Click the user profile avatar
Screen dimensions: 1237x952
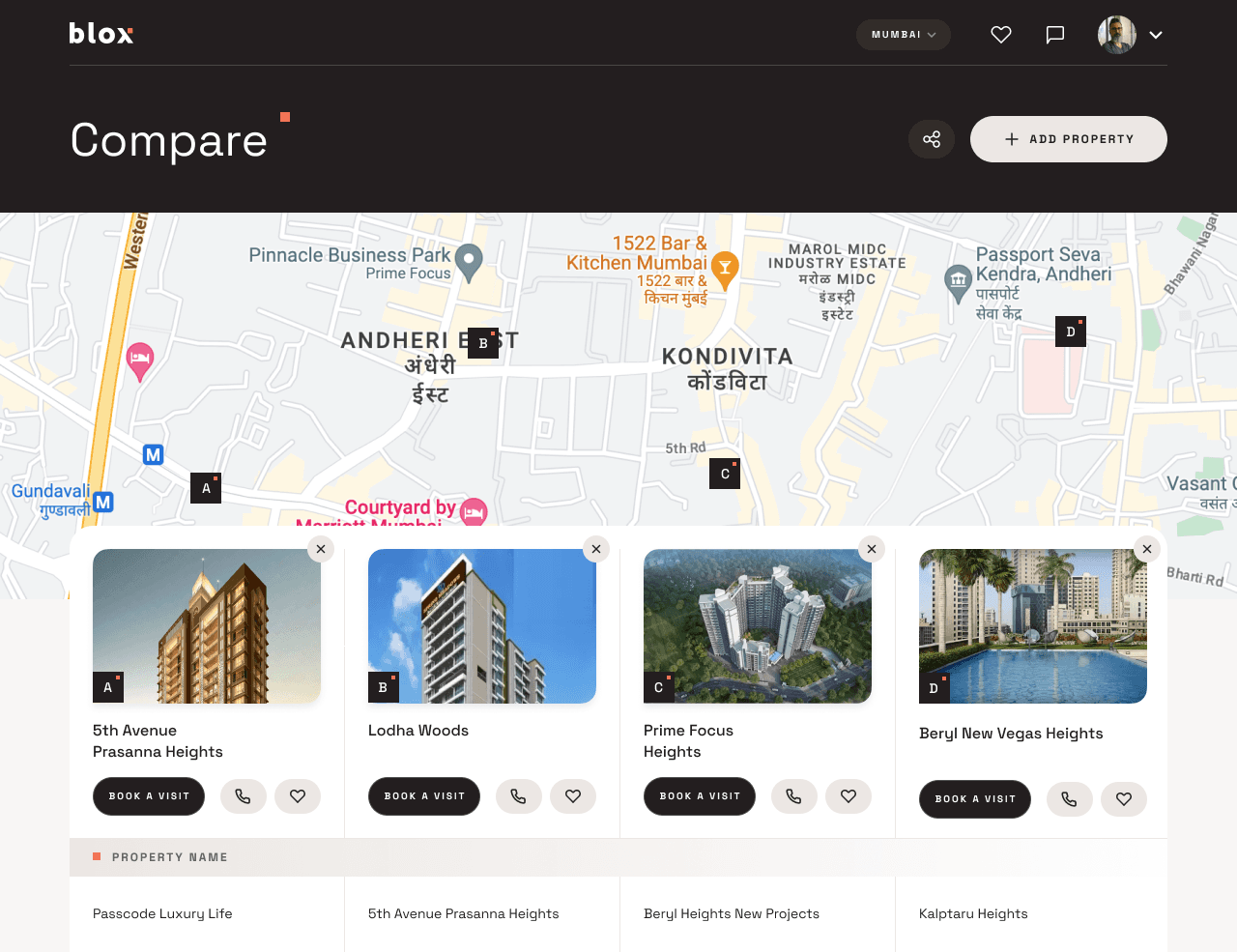click(x=1117, y=35)
